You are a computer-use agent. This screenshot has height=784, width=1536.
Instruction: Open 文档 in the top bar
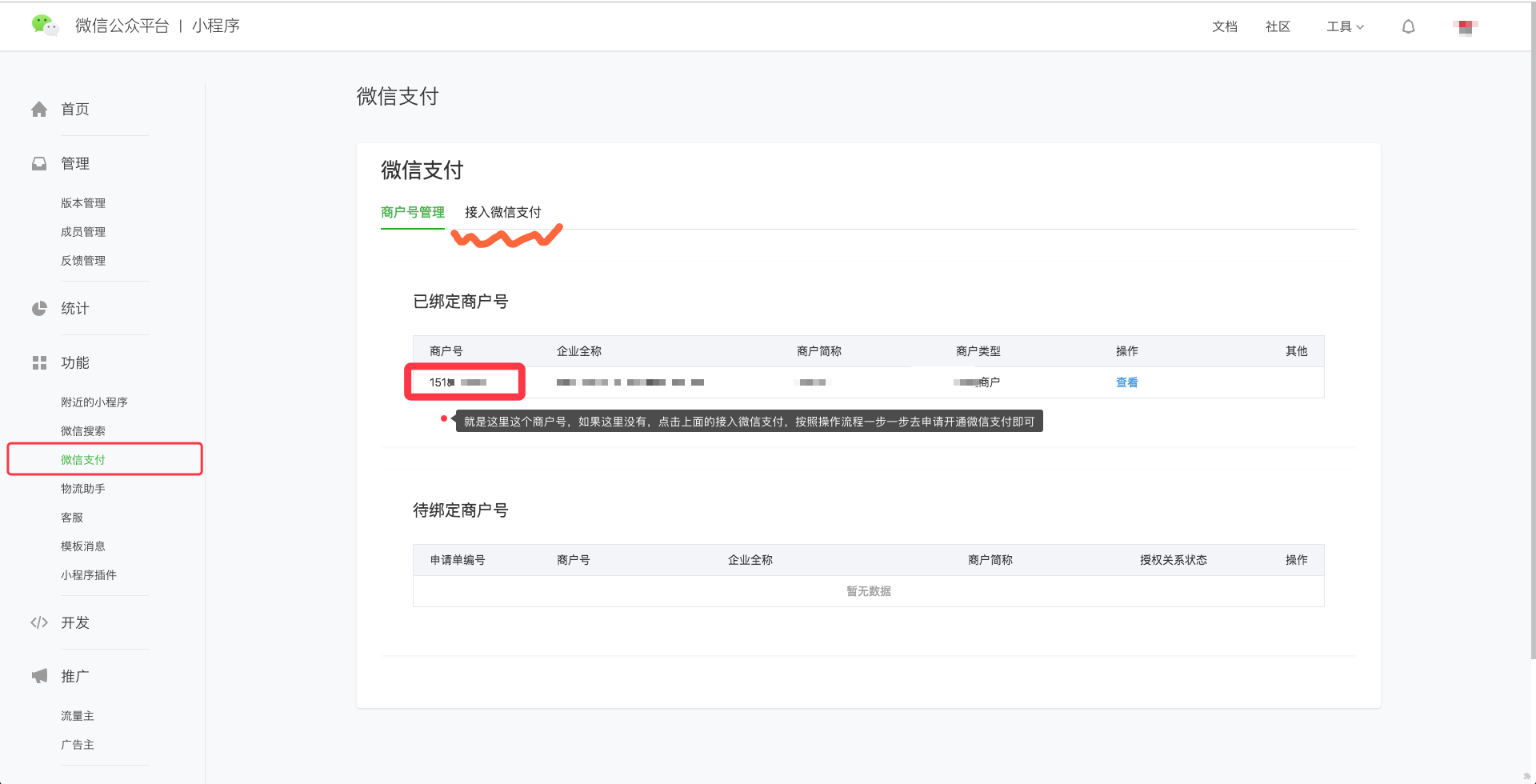(1225, 26)
